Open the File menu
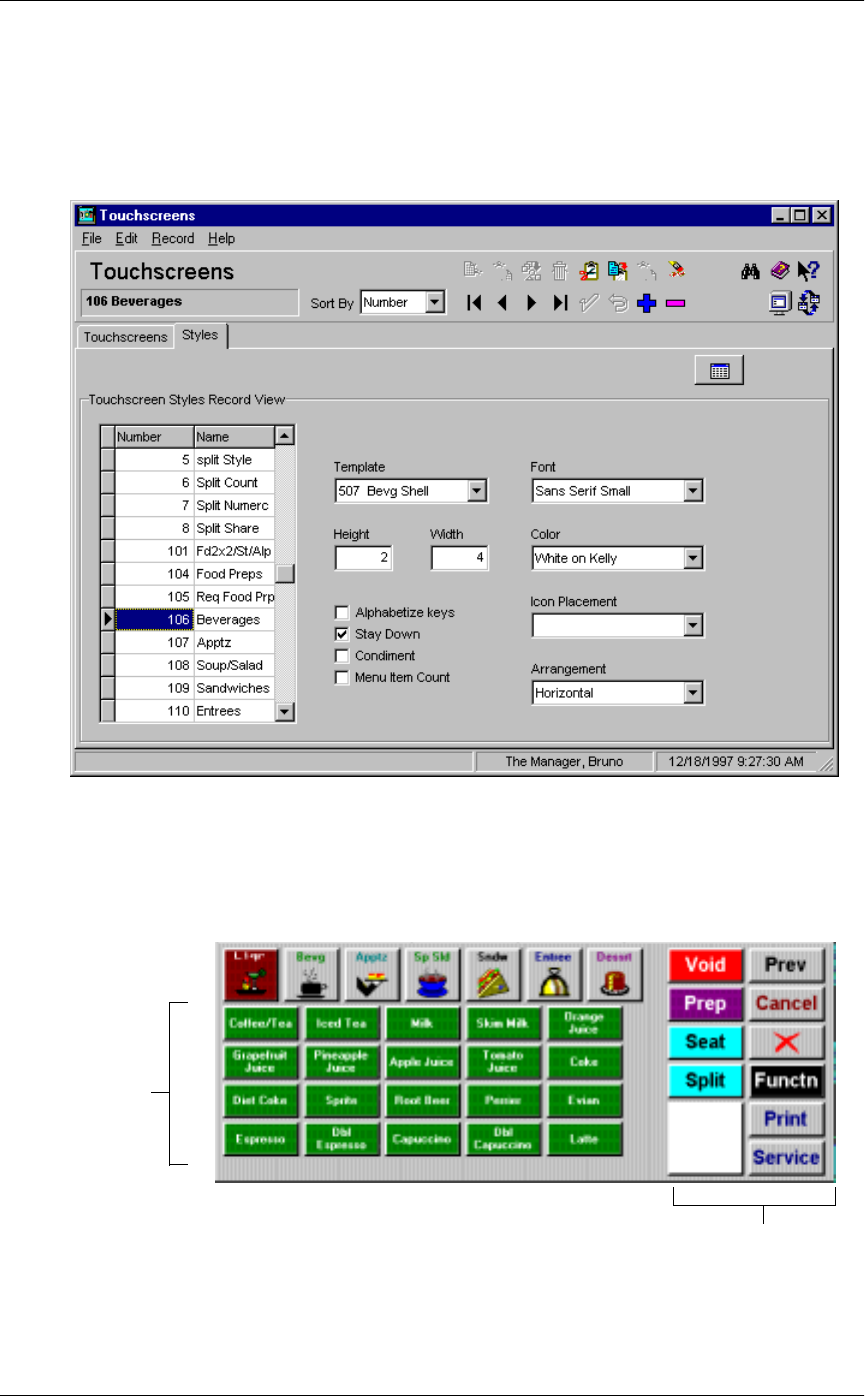The height and width of the screenshot is (1396, 865). [x=91, y=238]
